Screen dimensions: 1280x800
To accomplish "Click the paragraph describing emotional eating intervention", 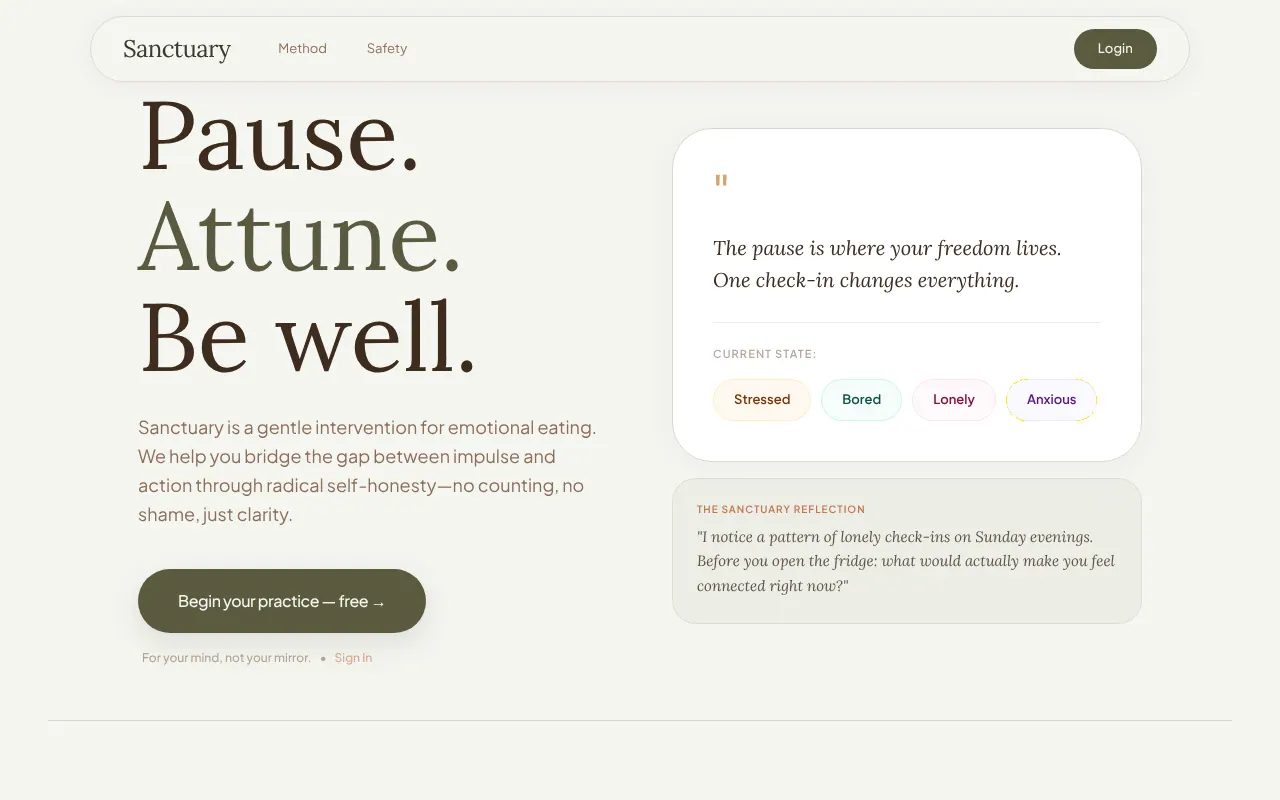I will (367, 471).
